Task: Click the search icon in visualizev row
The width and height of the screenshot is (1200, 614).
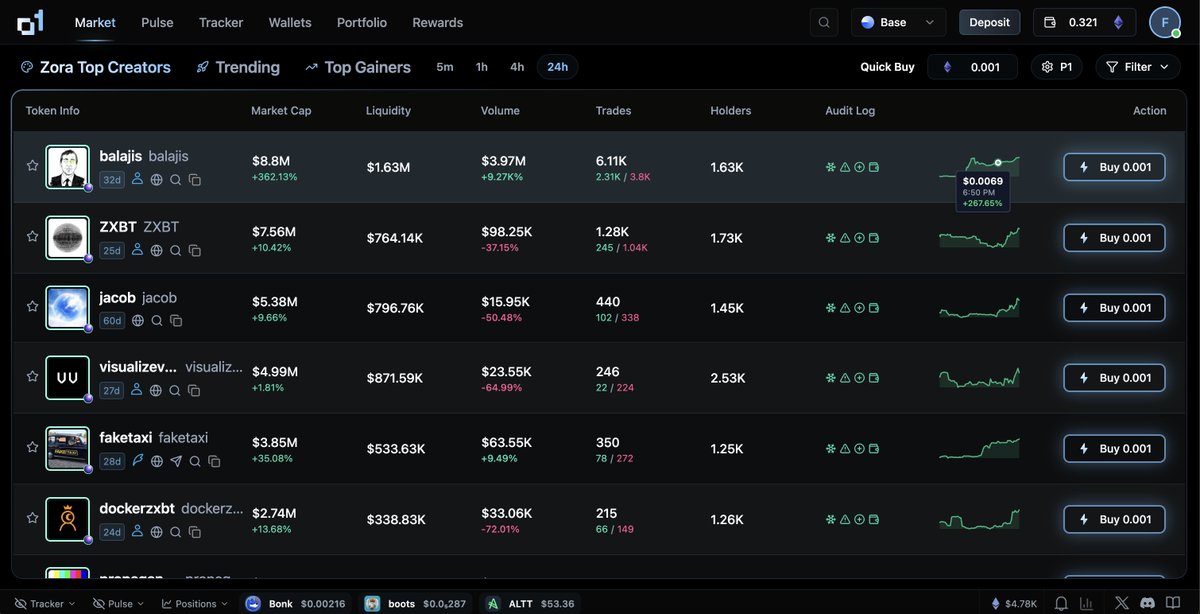Action: [175, 391]
